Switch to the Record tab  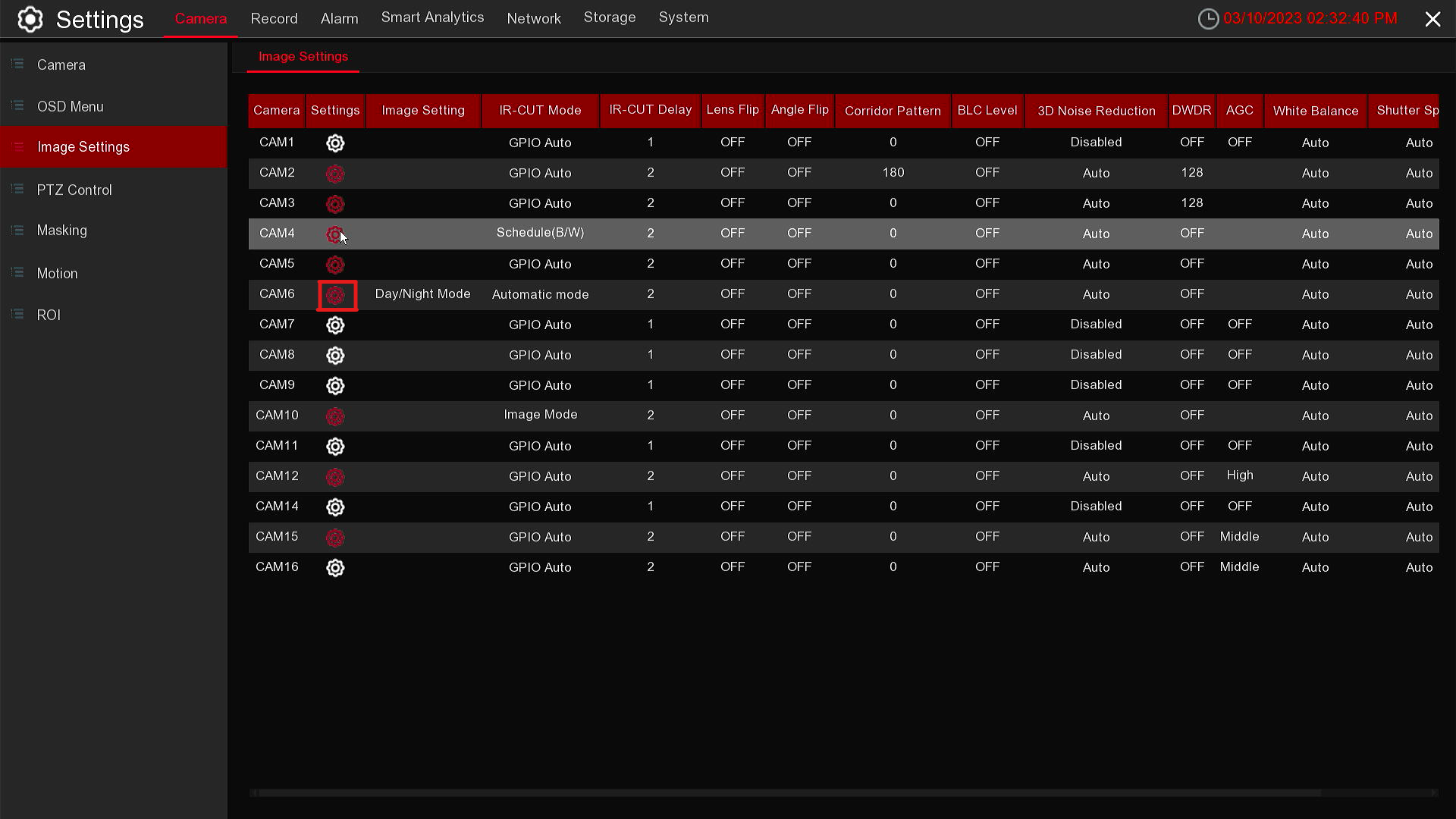[274, 18]
